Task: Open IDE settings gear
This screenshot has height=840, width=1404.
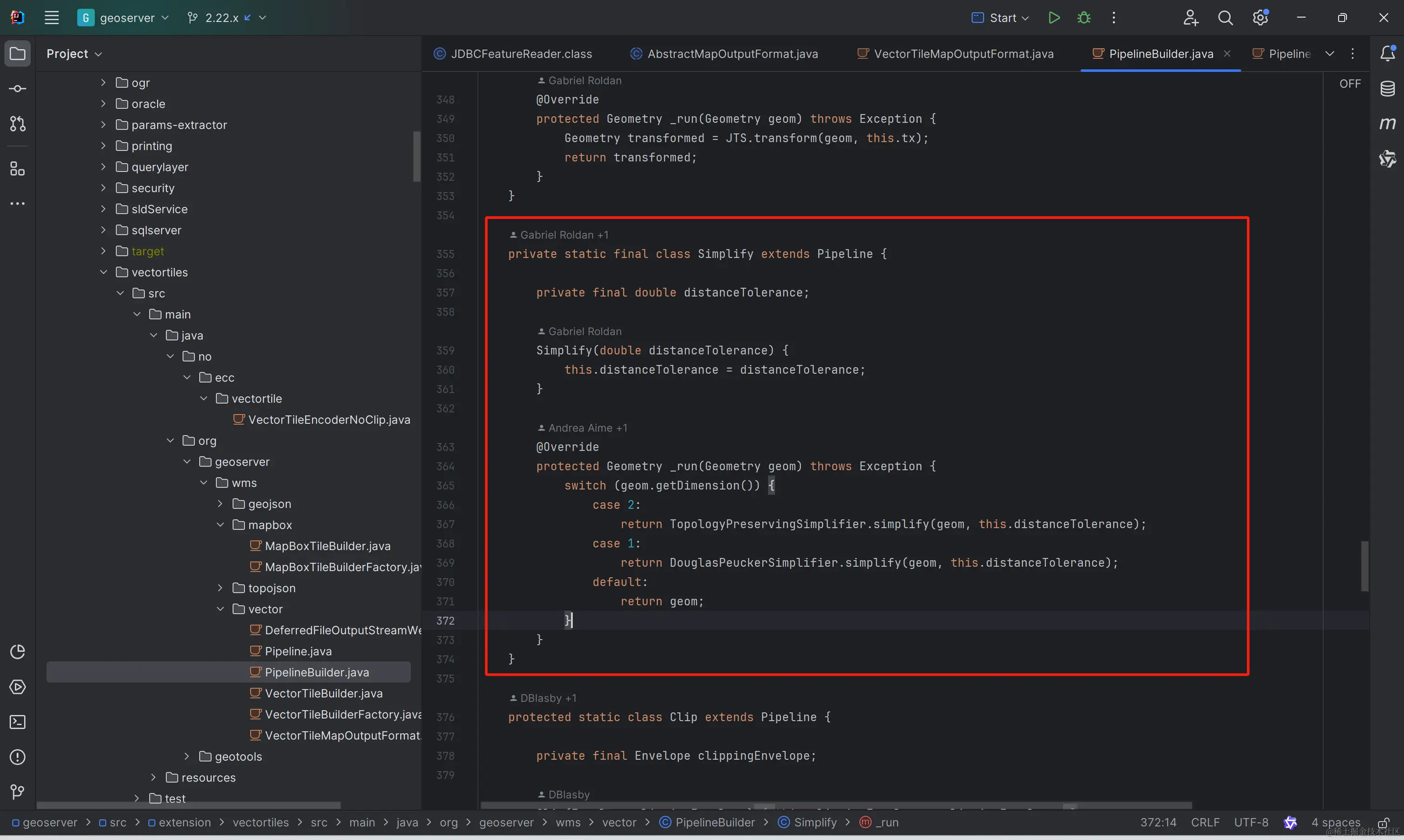Action: 1260,18
